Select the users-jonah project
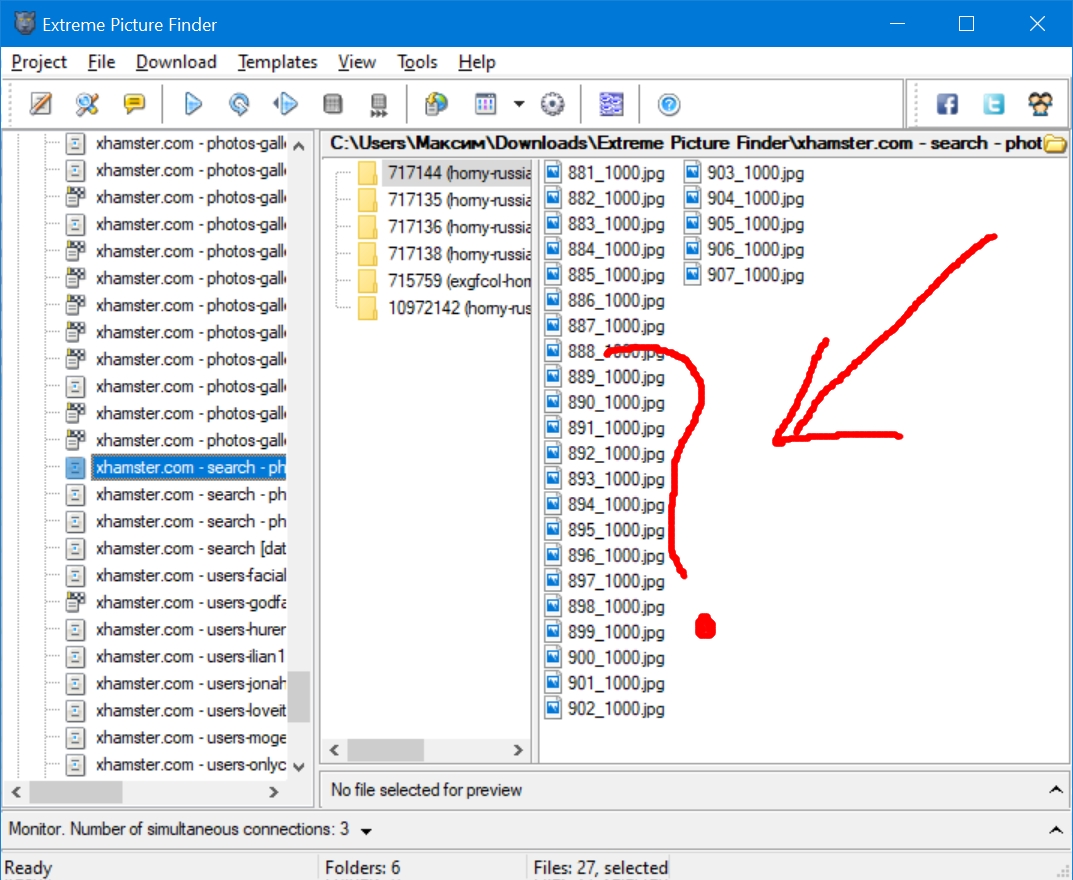The width and height of the screenshot is (1073, 880). pyautogui.click(x=191, y=684)
